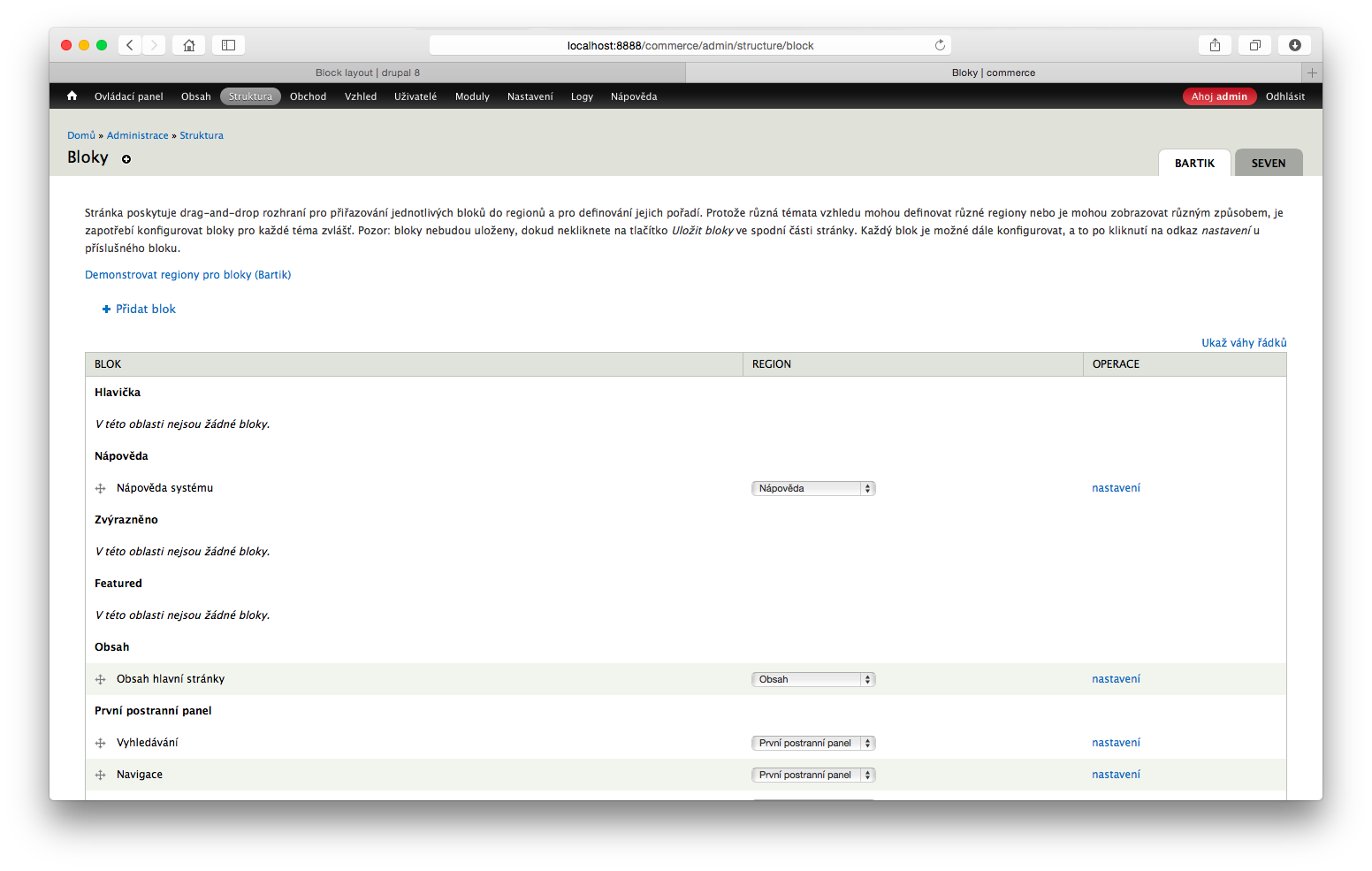
Task: Grab drag handle of Vyhledávání row
Action: tap(101, 743)
